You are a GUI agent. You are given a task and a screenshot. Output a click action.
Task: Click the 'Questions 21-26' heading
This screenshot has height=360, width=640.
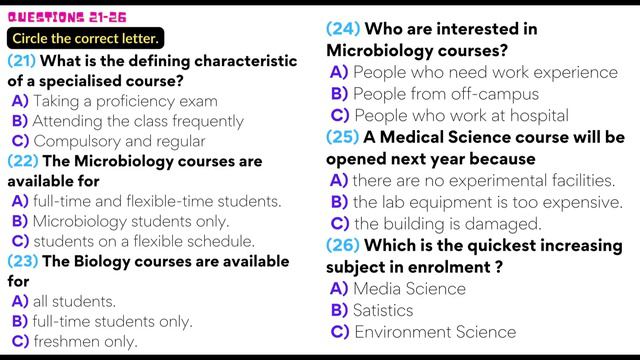coord(67,18)
